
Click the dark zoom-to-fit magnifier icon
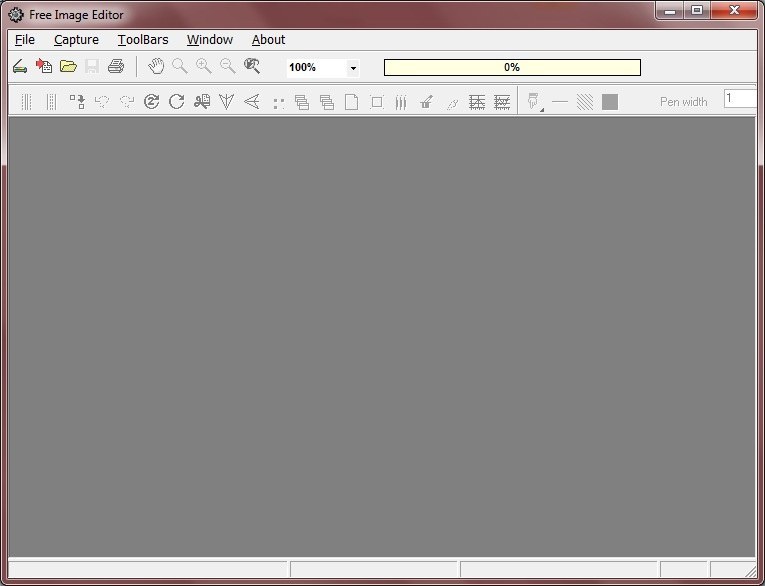point(252,66)
